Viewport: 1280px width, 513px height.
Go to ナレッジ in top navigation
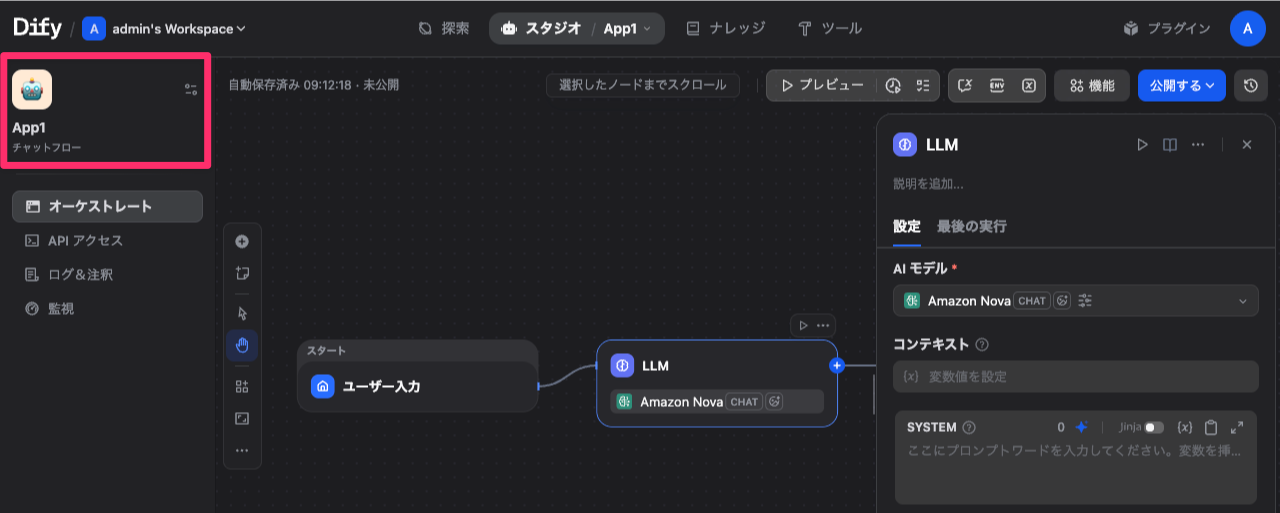pos(726,28)
